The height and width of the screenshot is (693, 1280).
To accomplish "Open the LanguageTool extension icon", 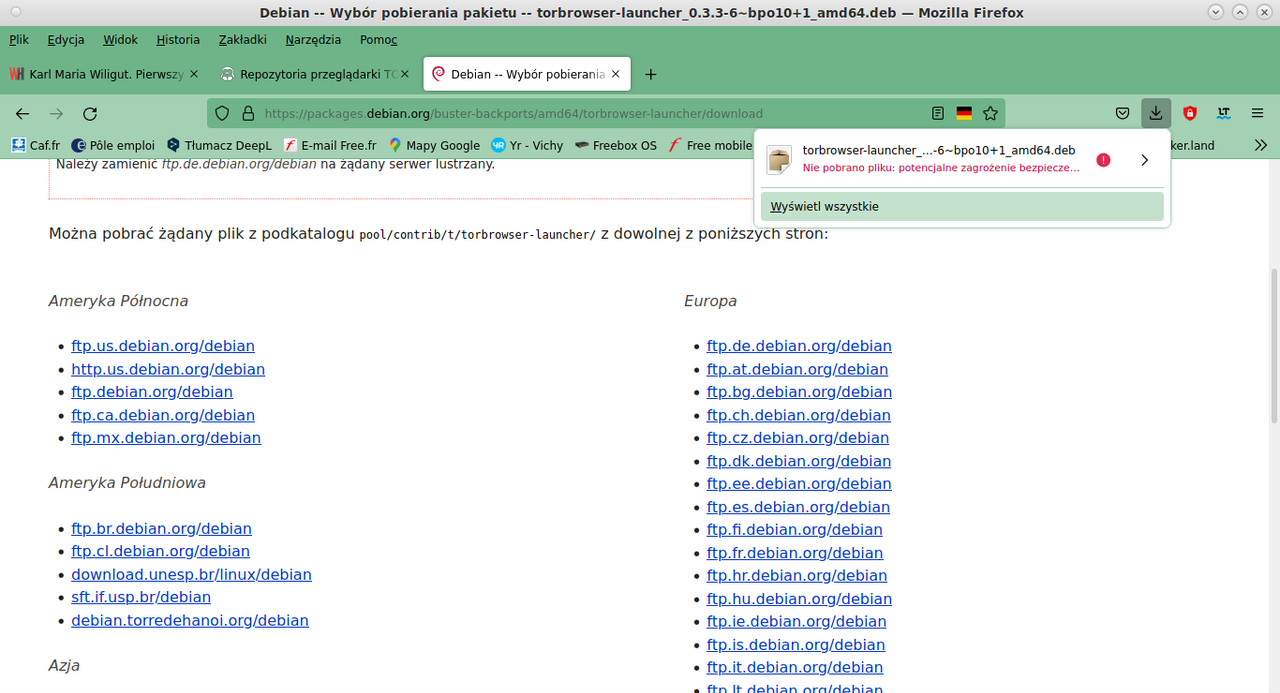I will click(1224, 114).
